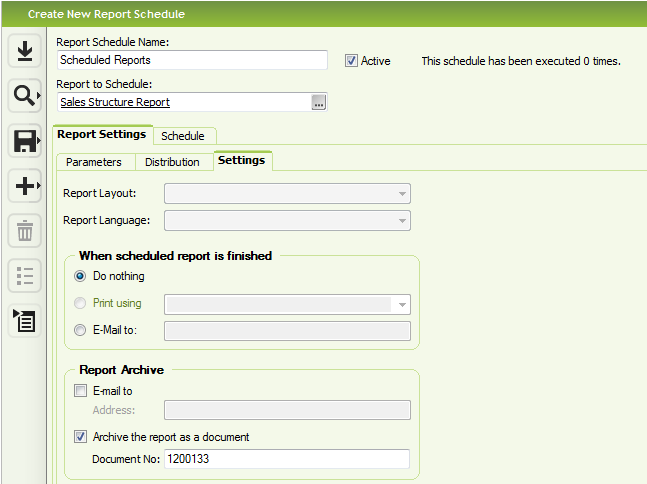Screen dimensions: 647x484
Task: Enable Report Archive E-mail to checkbox
Action: [x=80, y=390]
